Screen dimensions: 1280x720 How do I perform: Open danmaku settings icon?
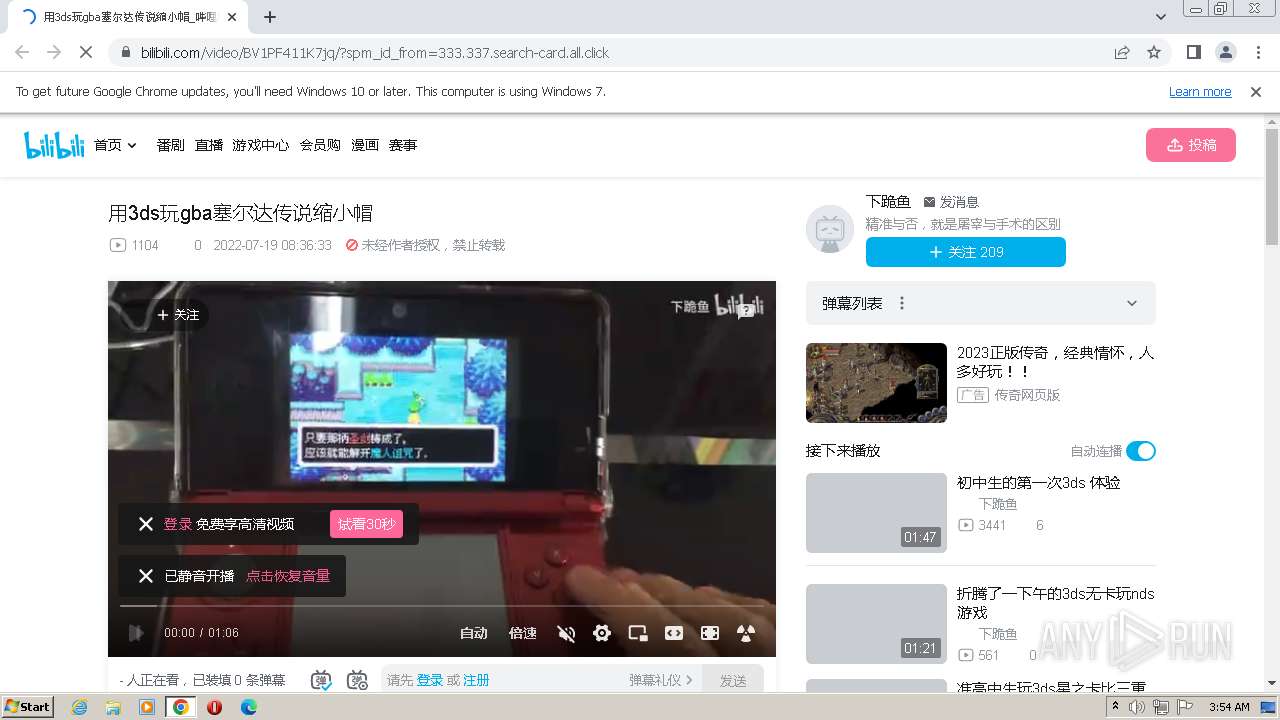(357, 680)
